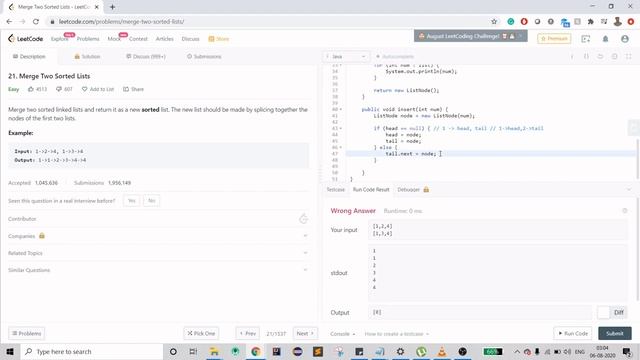Click the Submit button
640x360 pixels.
615,333
